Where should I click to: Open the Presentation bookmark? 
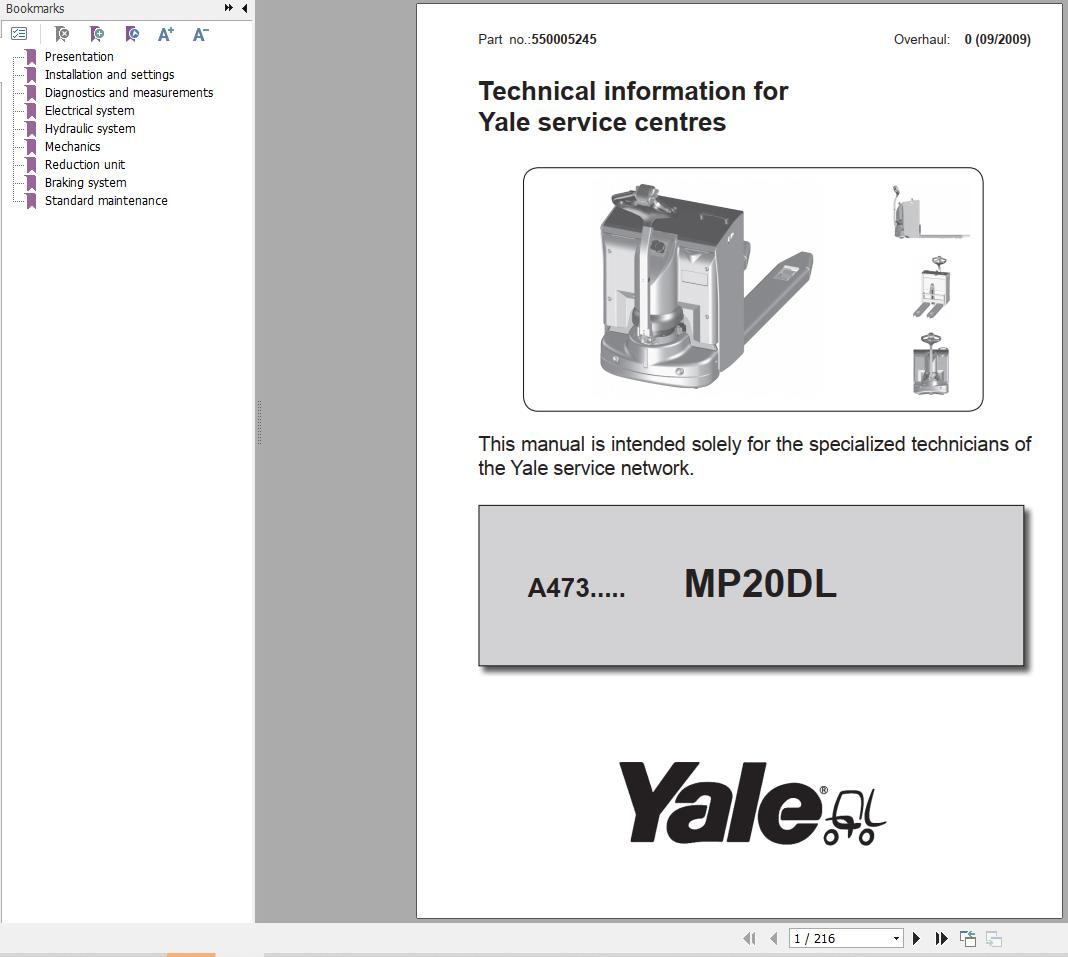point(79,57)
